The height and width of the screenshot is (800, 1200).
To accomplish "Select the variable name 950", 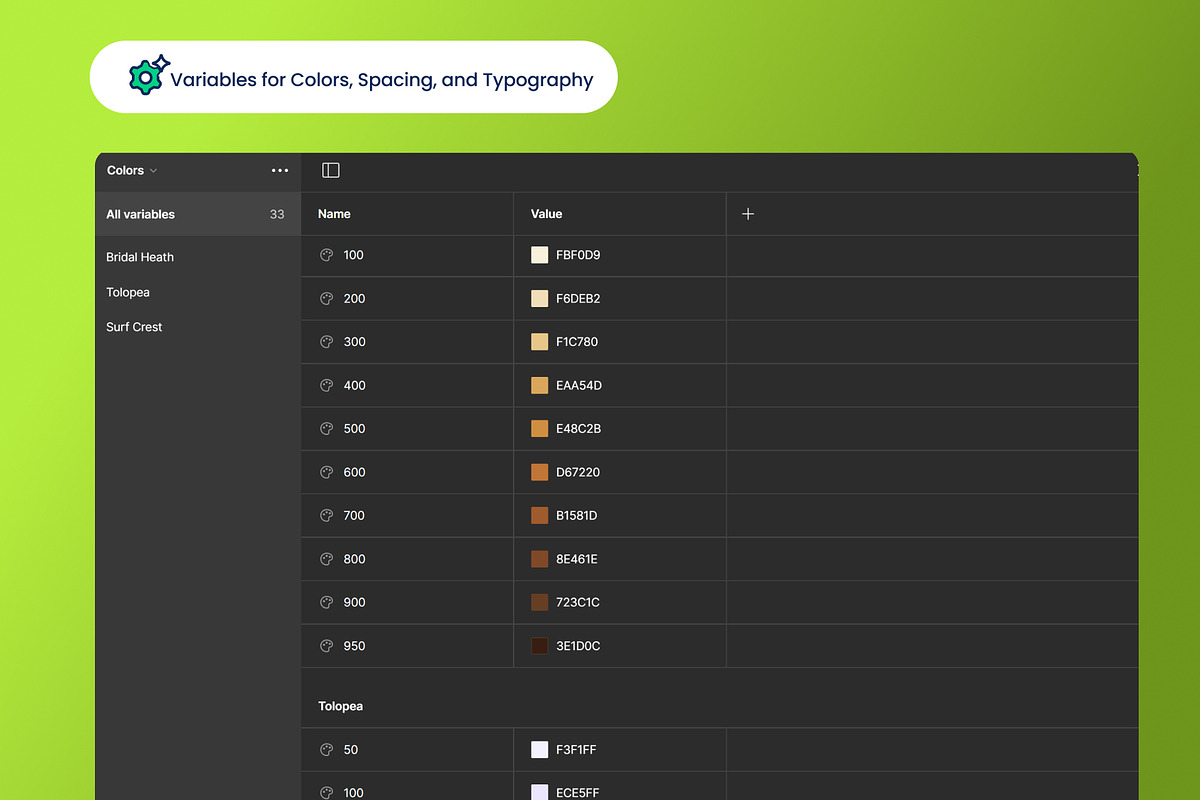I will (x=355, y=646).
